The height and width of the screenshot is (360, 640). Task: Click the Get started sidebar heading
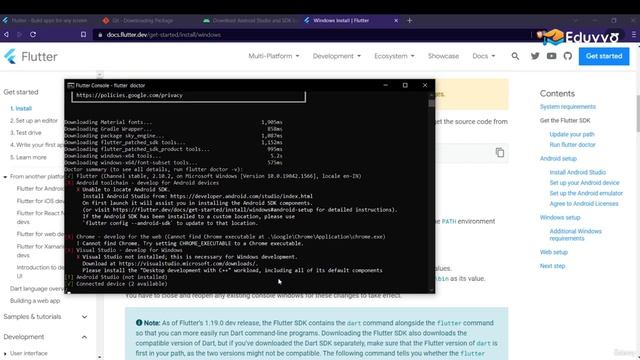(21, 92)
